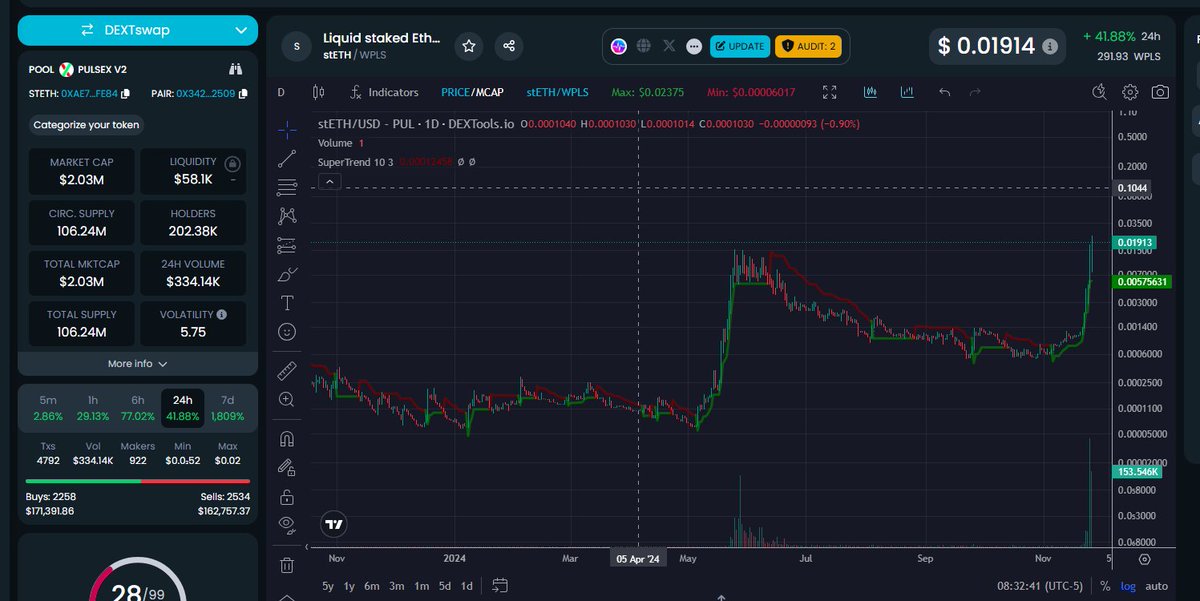The image size is (1200, 601).
Task: Toggle auto scale on price axis
Action: [1156, 586]
